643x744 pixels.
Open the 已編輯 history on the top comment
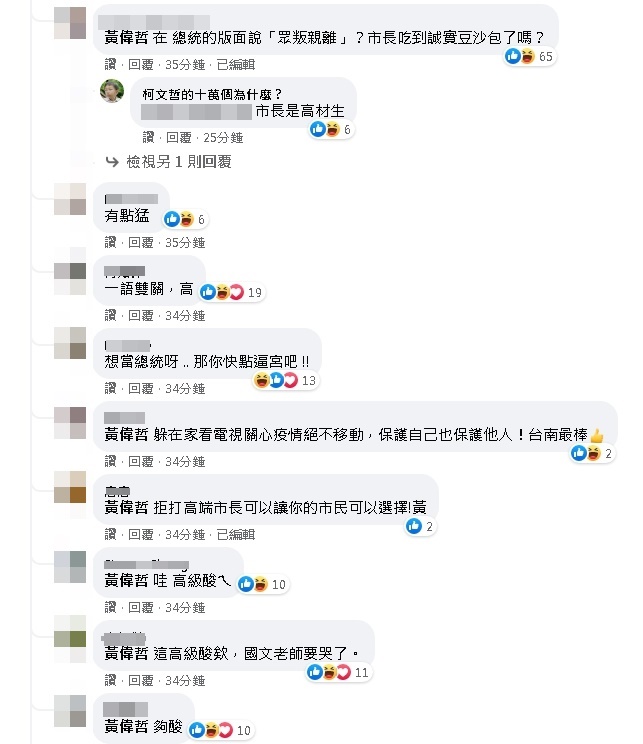pos(236,65)
